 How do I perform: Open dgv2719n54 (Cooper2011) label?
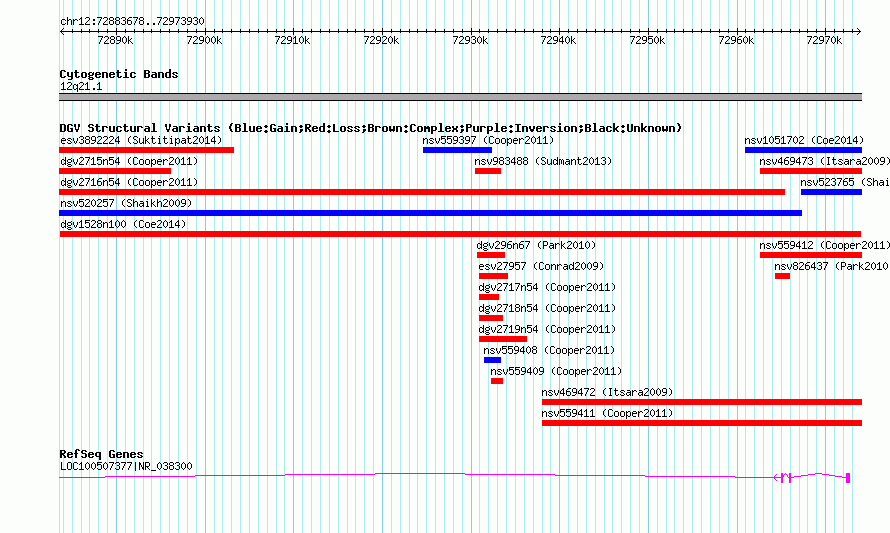547,329
